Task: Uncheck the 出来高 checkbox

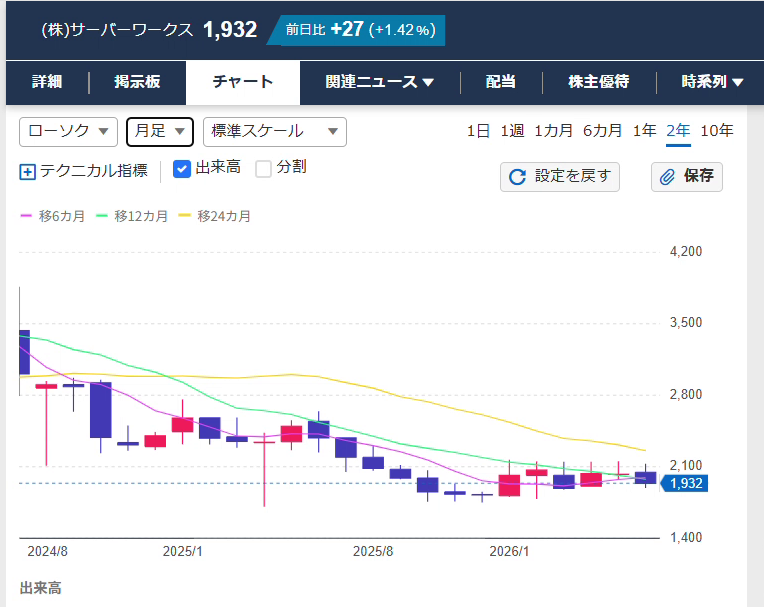Action: point(182,169)
